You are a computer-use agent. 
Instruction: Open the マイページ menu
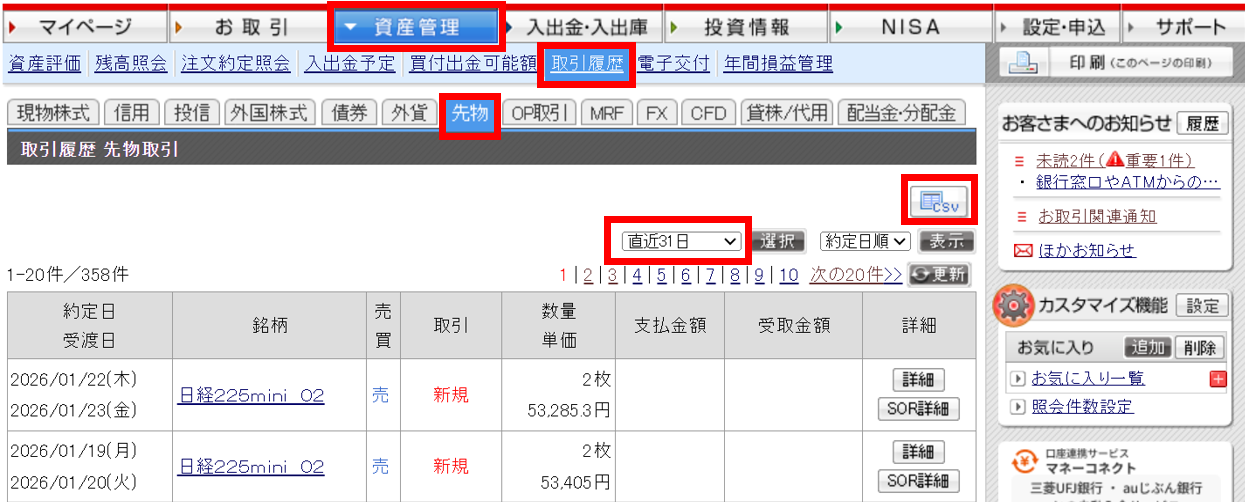pyautogui.click(x=84, y=27)
